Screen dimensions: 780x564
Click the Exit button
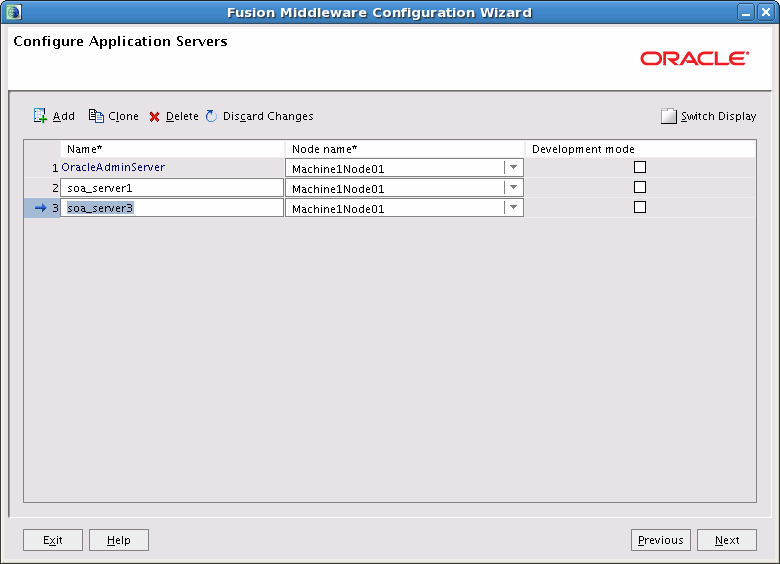coord(53,540)
